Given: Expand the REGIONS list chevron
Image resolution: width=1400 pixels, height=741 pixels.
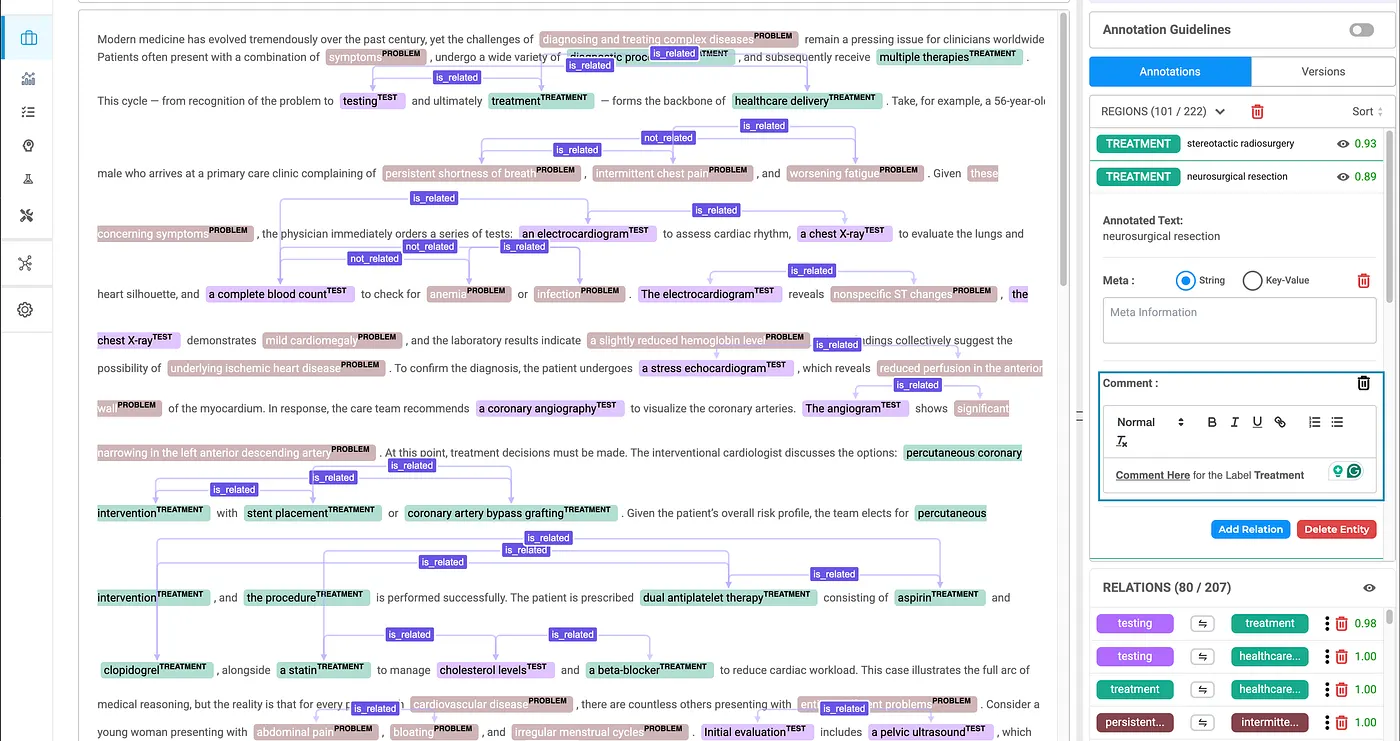Looking at the screenshot, I should pos(1220,112).
